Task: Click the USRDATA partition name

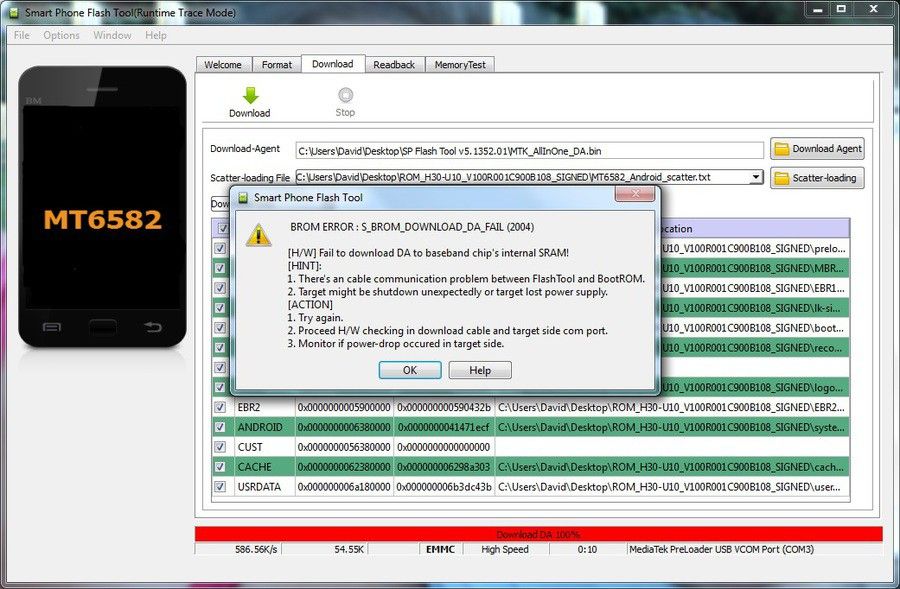Action: (259, 487)
